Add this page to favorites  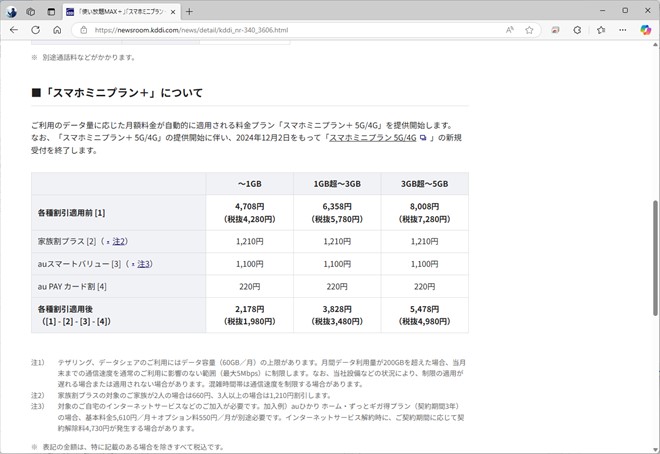point(529,30)
